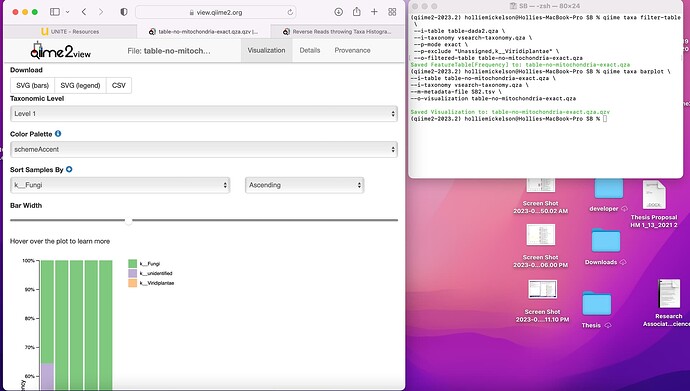Viewport: 690px width, 391px height.
Task: Download the CSV file
Action: click(x=119, y=86)
